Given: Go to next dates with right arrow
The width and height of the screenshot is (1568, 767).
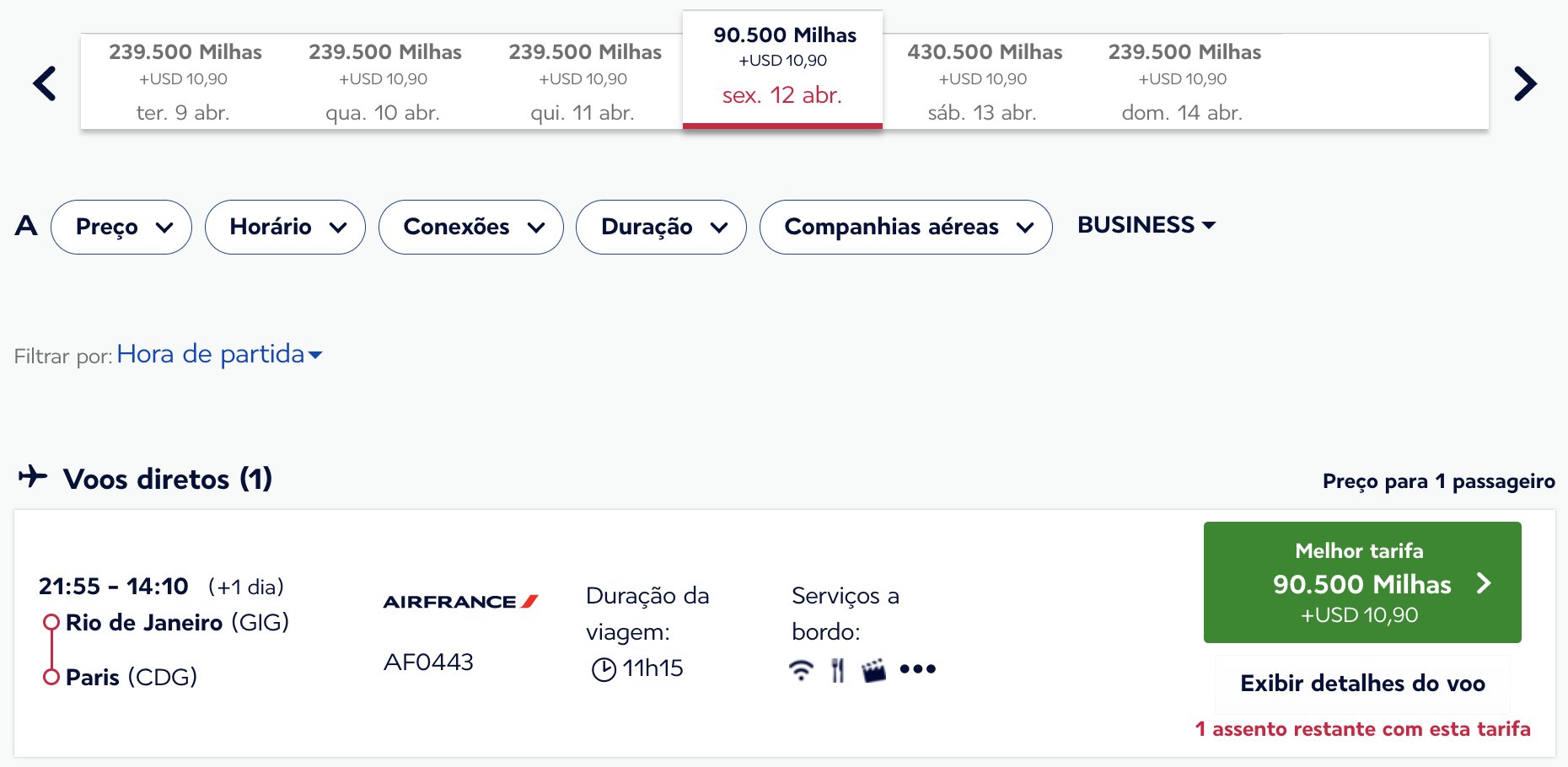Looking at the screenshot, I should click(x=1525, y=83).
